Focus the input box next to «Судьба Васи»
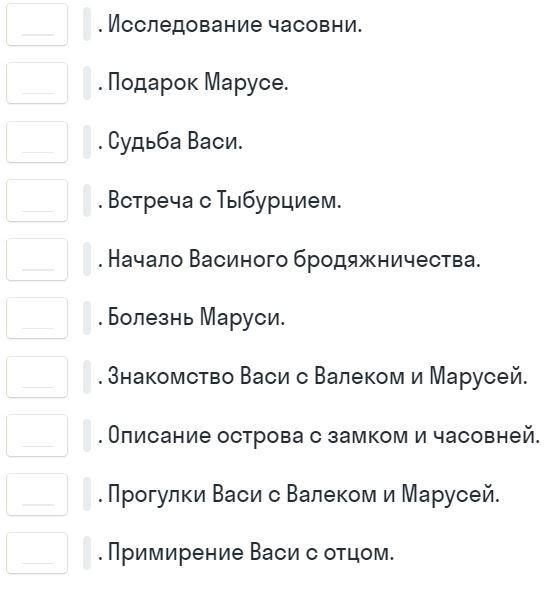 (x=37, y=142)
